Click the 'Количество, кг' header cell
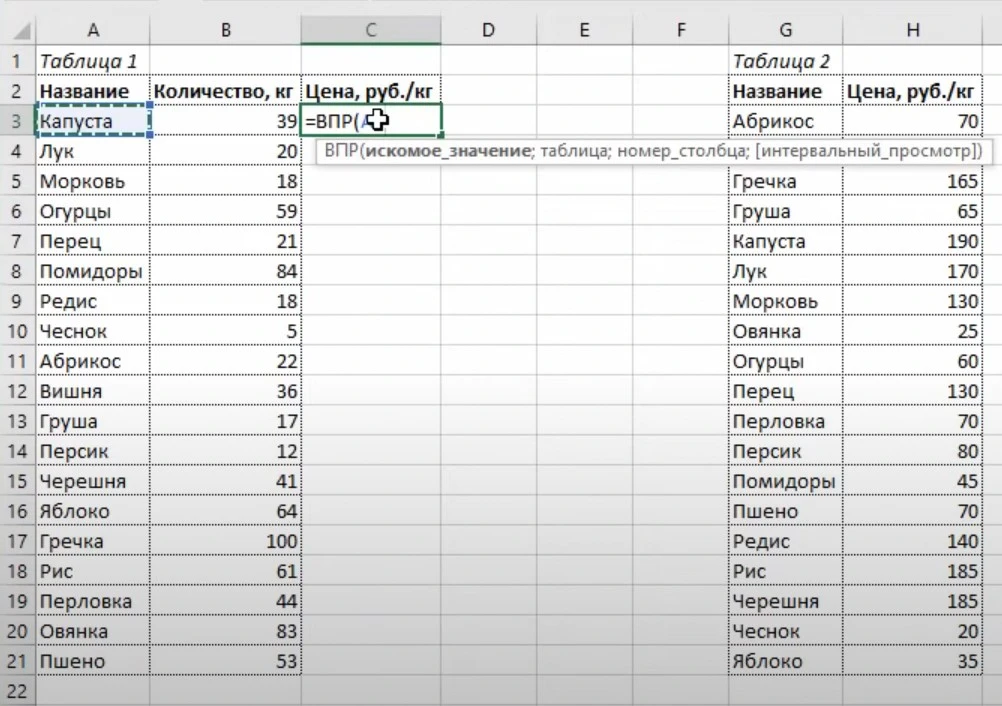Screen dimensions: 1002x706 [x=225, y=91]
